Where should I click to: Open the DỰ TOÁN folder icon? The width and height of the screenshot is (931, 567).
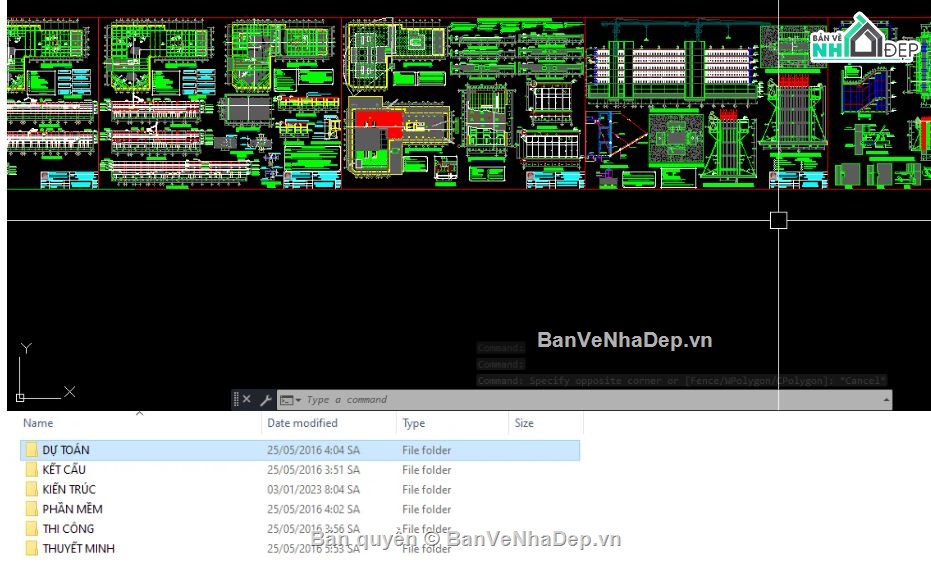pyautogui.click(x=31, y=451)
